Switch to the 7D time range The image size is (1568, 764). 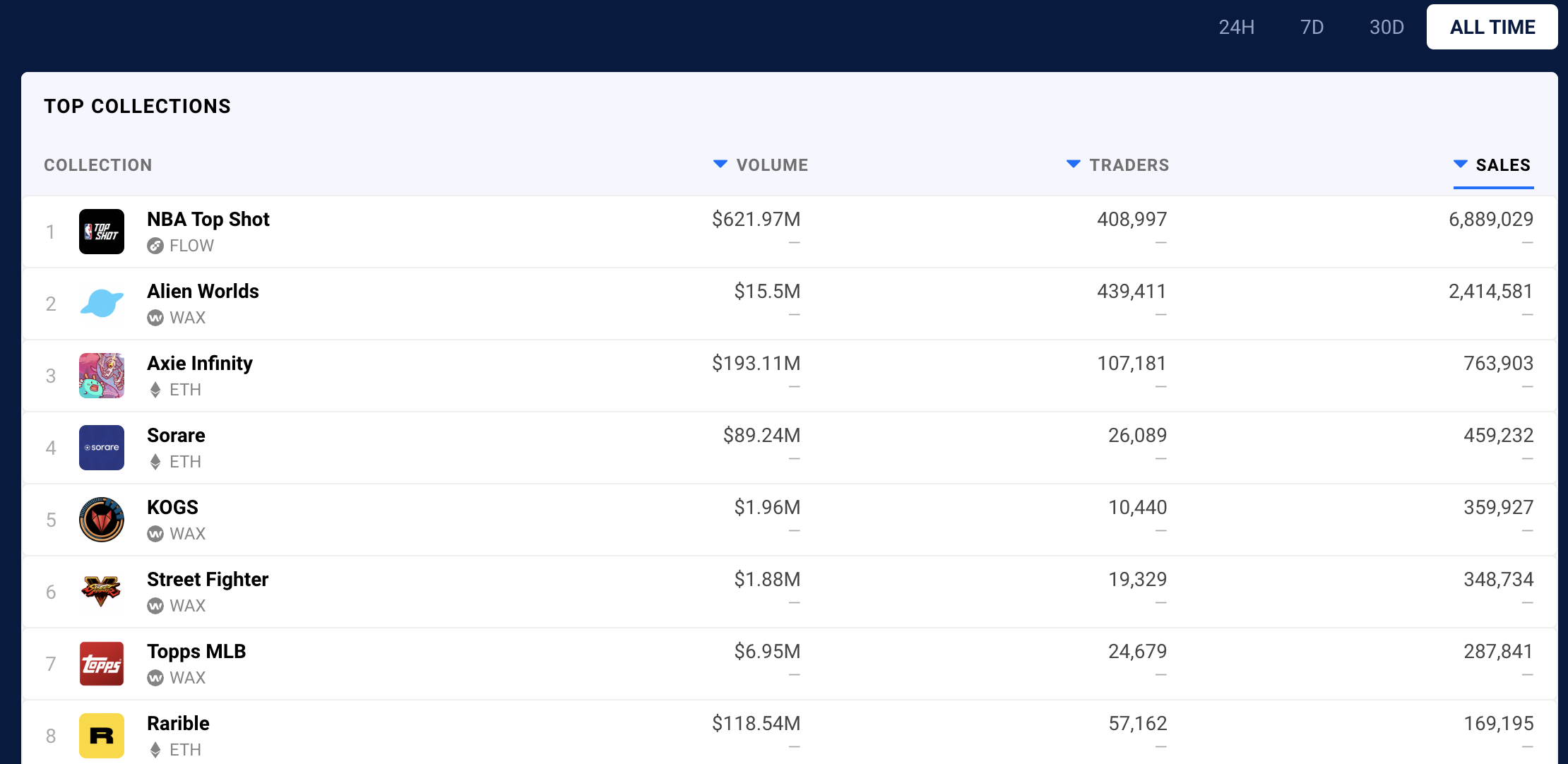point(1312,28)
